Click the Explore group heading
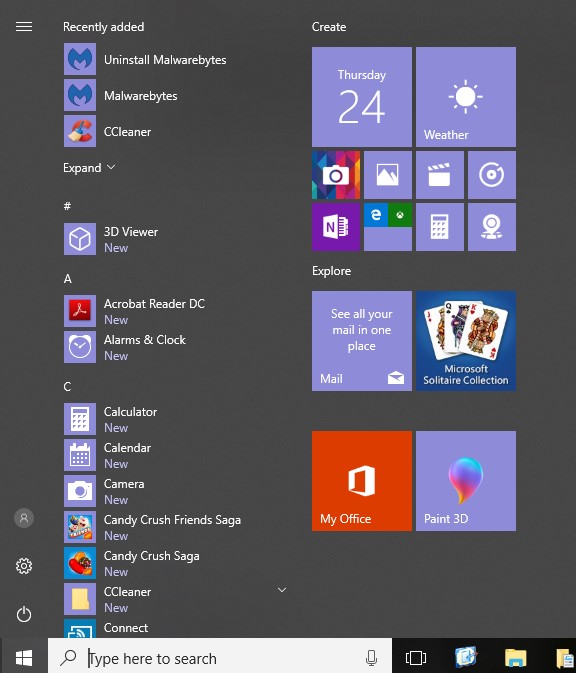 click(x=331, y=271)
